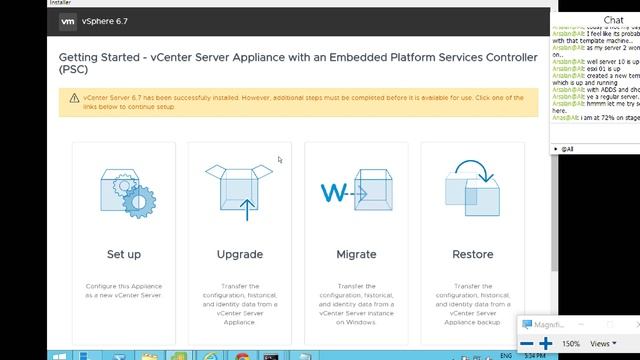Open Internet Explorer from the taskbar
Screen dimensions: 640x360
tap(211, 356)
